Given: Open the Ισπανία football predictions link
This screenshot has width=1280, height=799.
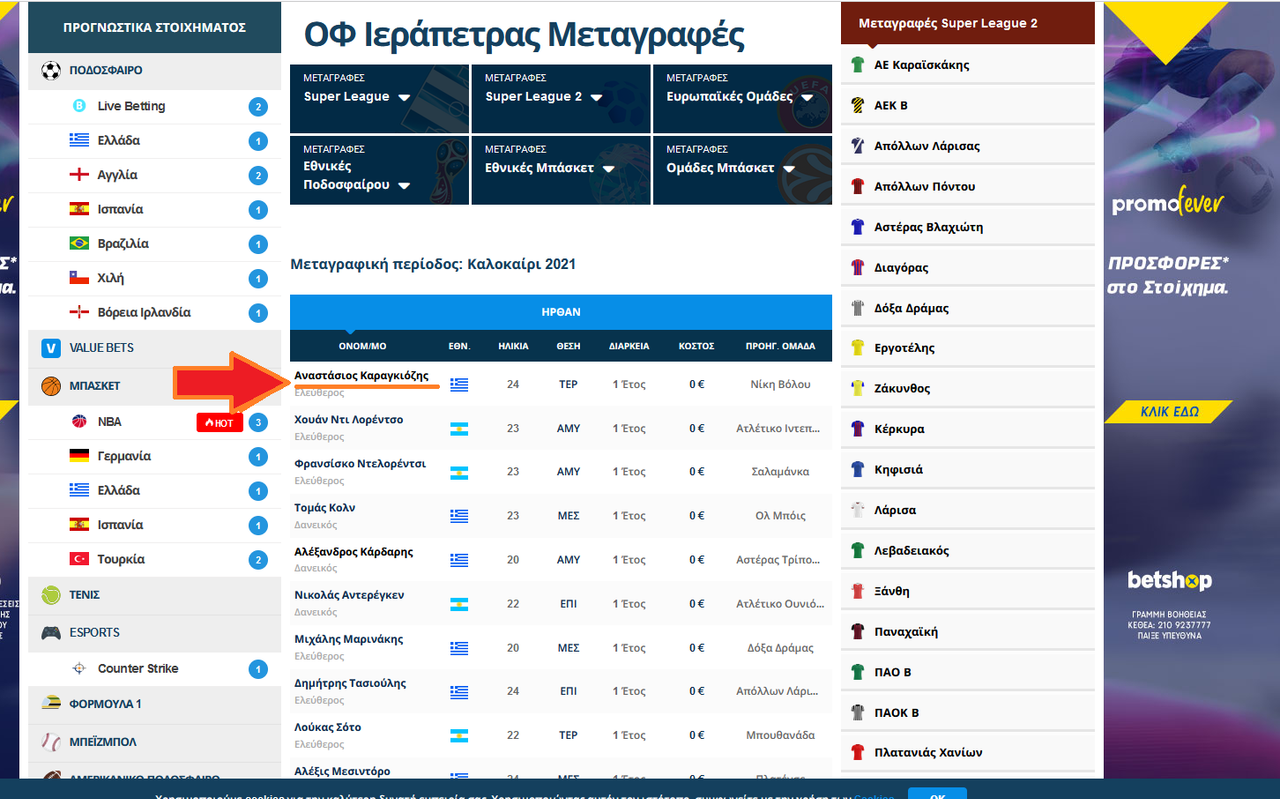Looking at the screenshot, I should (120, 209).
